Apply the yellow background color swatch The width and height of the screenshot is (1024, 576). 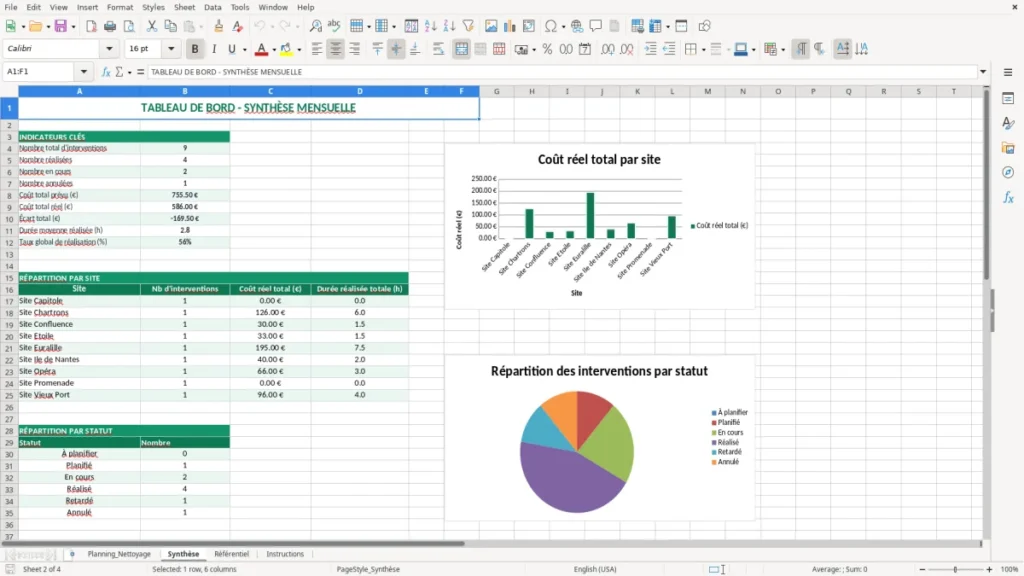click(x=286, y=49)
